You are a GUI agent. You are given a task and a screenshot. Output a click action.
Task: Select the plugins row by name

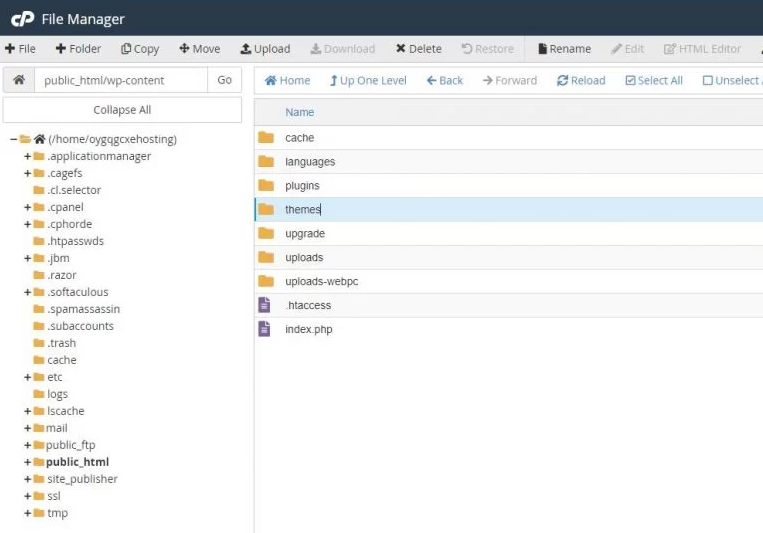302,185
